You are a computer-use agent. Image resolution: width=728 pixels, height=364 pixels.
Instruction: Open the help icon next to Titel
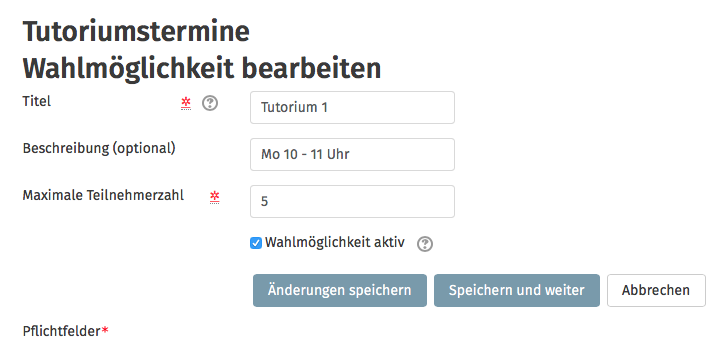210,103
